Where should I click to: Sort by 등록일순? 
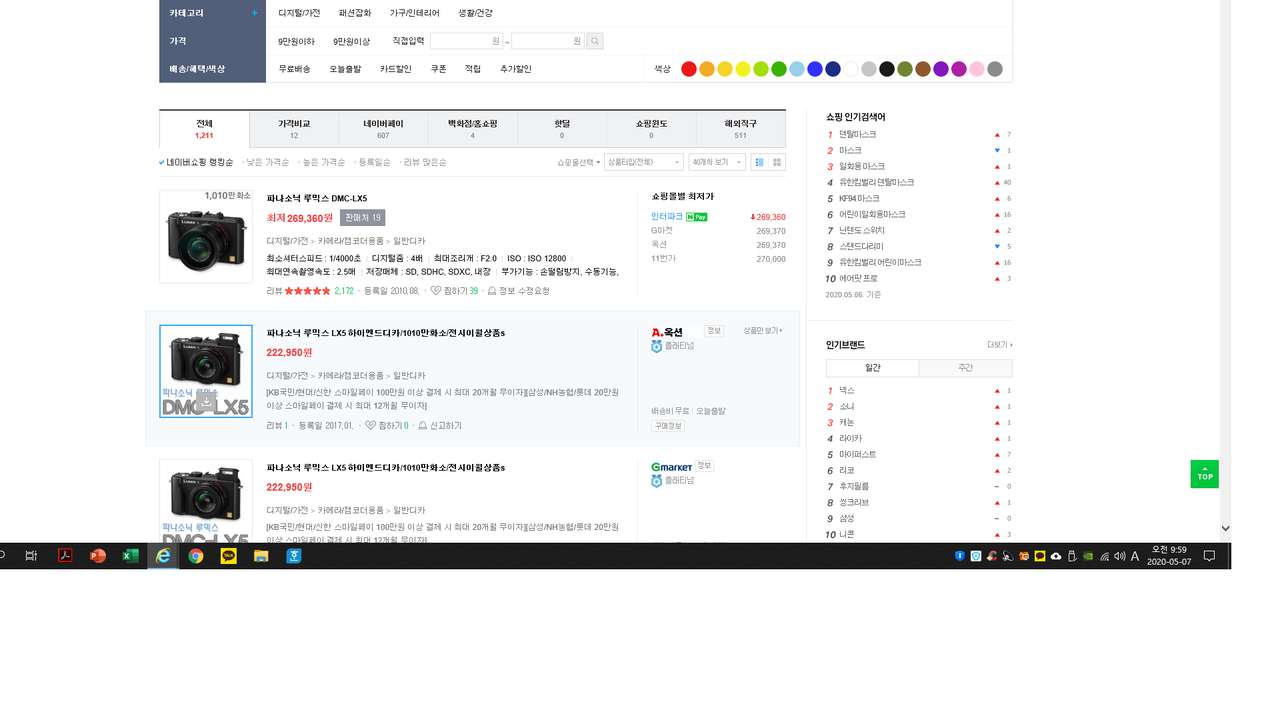(374, 162)
